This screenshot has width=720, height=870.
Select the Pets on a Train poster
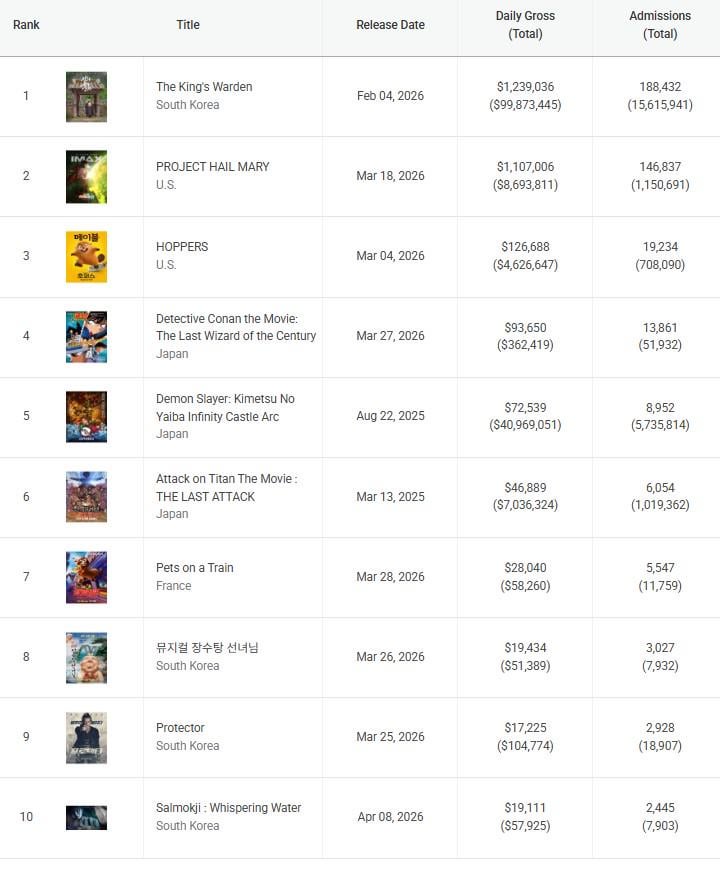click(86, 577)
